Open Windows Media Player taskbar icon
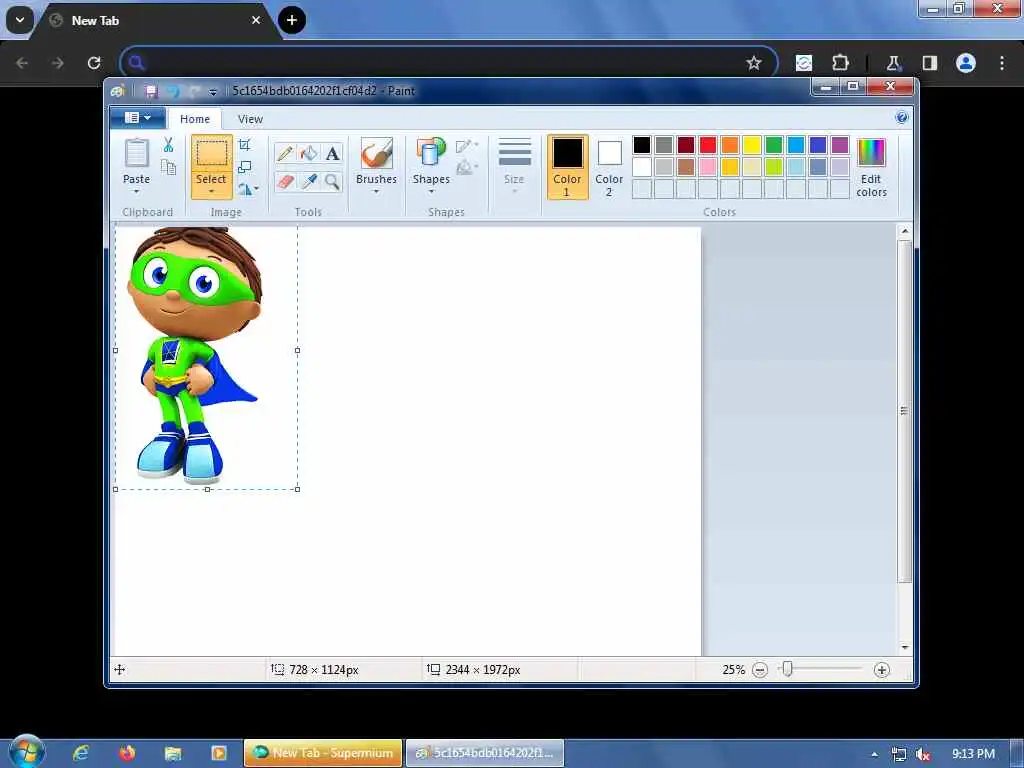The width and height of the screenshot is (1024, 768). pos(219,753)
